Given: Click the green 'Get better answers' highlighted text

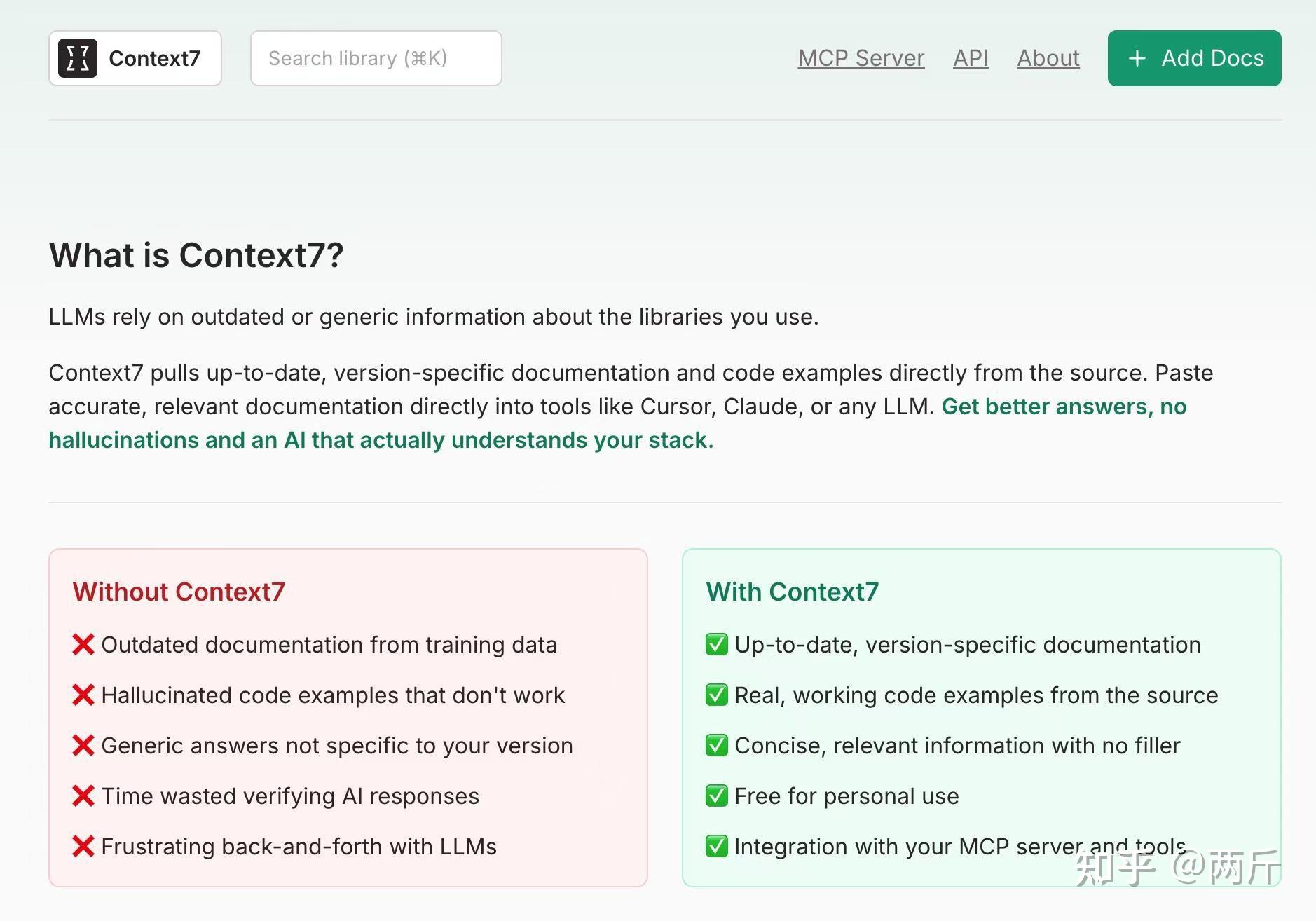Looking at the screenshot, I should tap(1063, 407).
